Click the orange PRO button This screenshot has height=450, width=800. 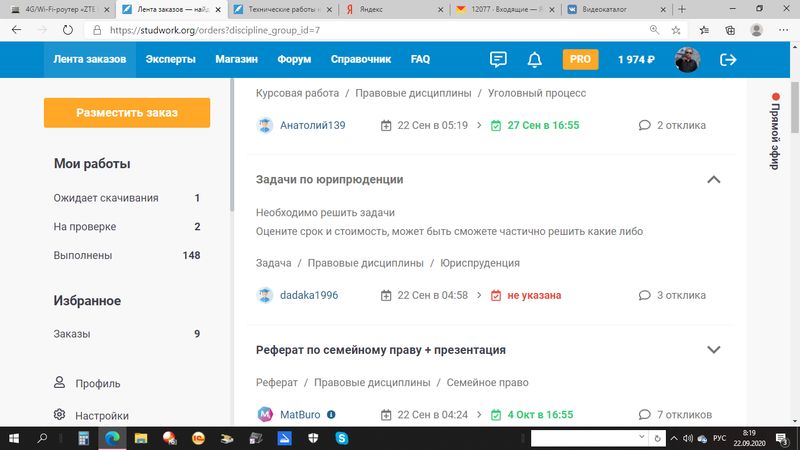tap(580, 60)
